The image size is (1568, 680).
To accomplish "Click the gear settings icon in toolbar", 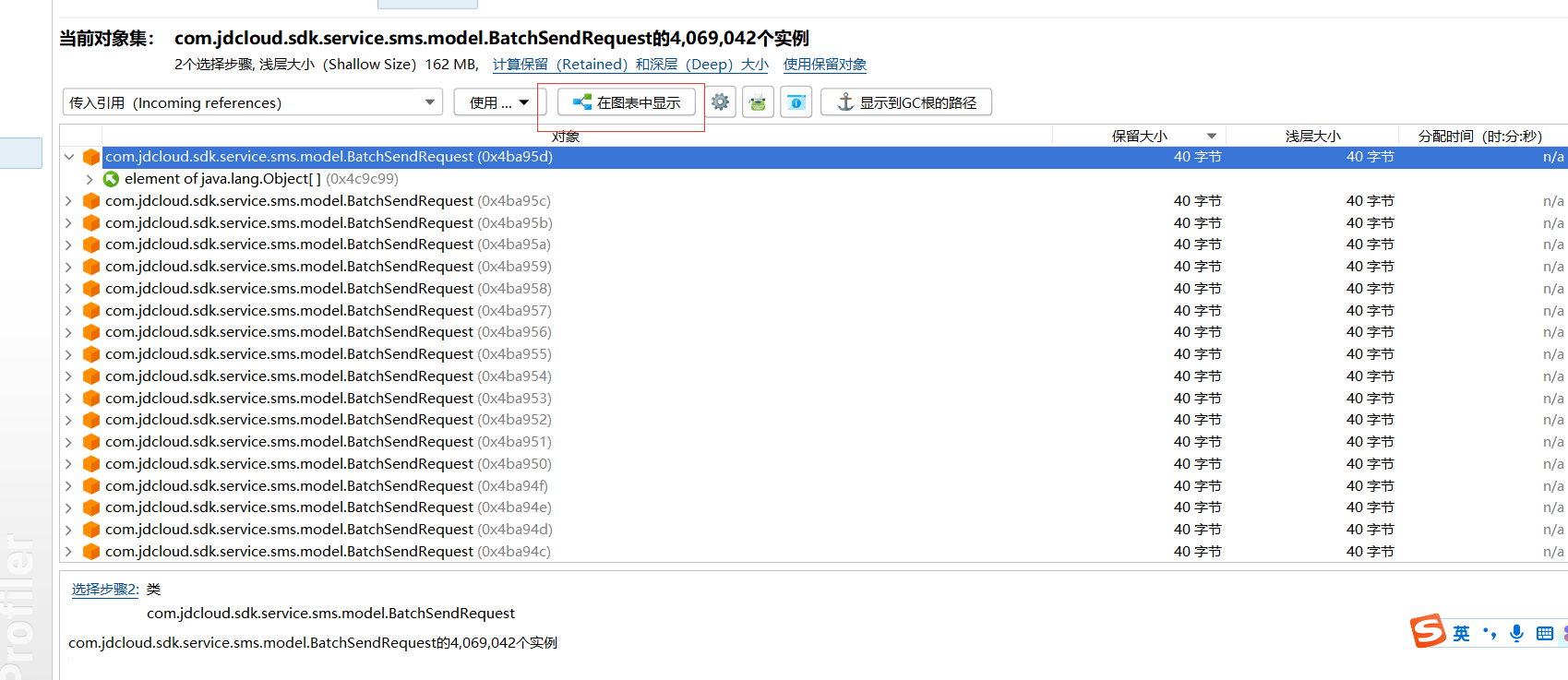I will (x=720, y=102).
